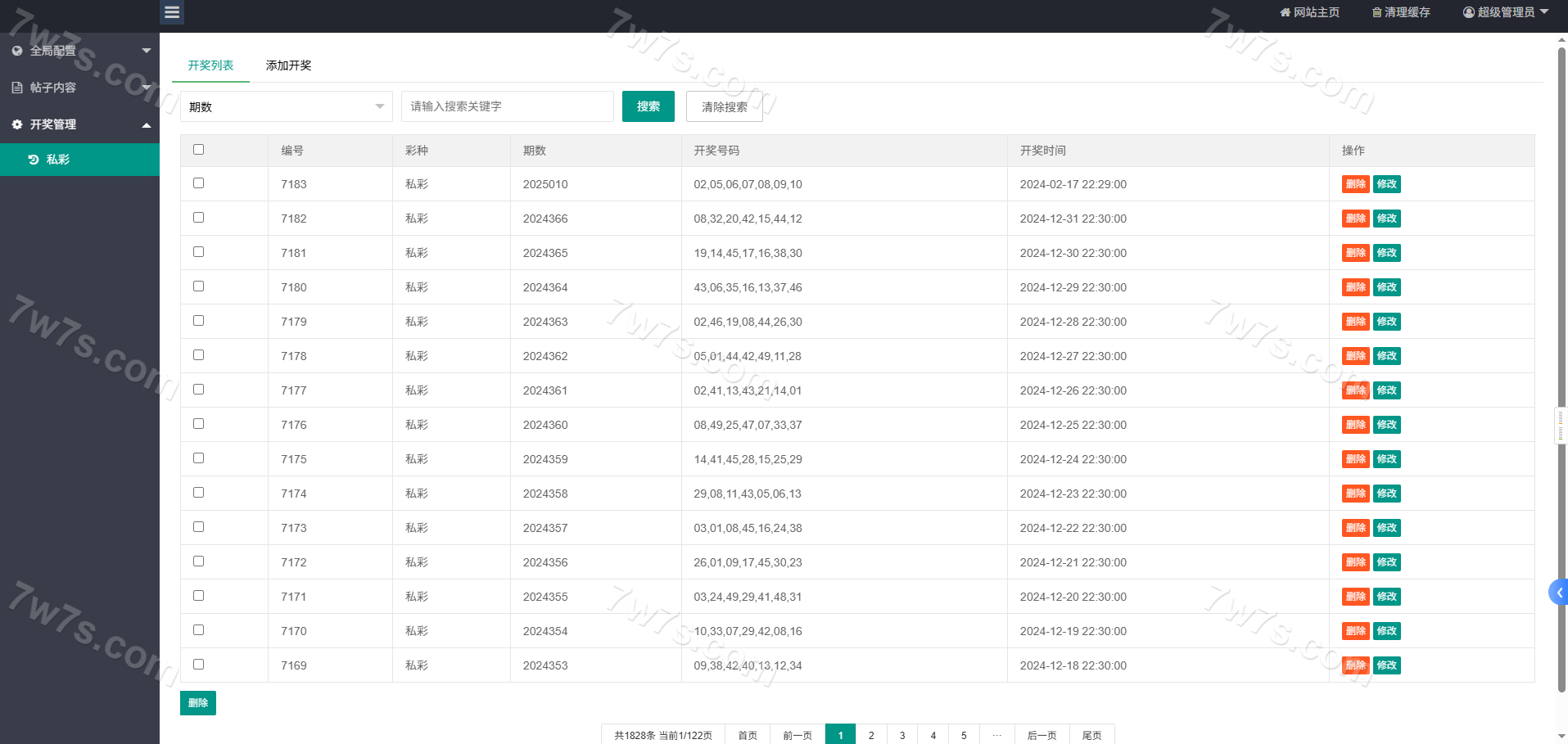Open the 私彩 sidebar item
The height and width of the screenshot is (744, 1568).
pyautogui.click(x=57, y=160)
